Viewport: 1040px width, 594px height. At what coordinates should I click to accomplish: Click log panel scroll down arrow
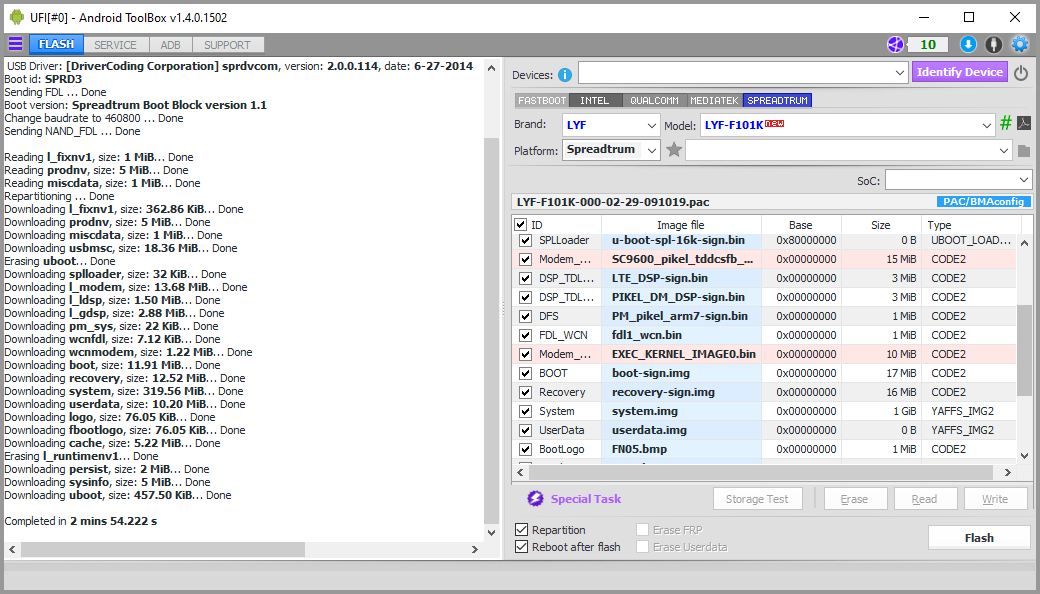(491, 532)
